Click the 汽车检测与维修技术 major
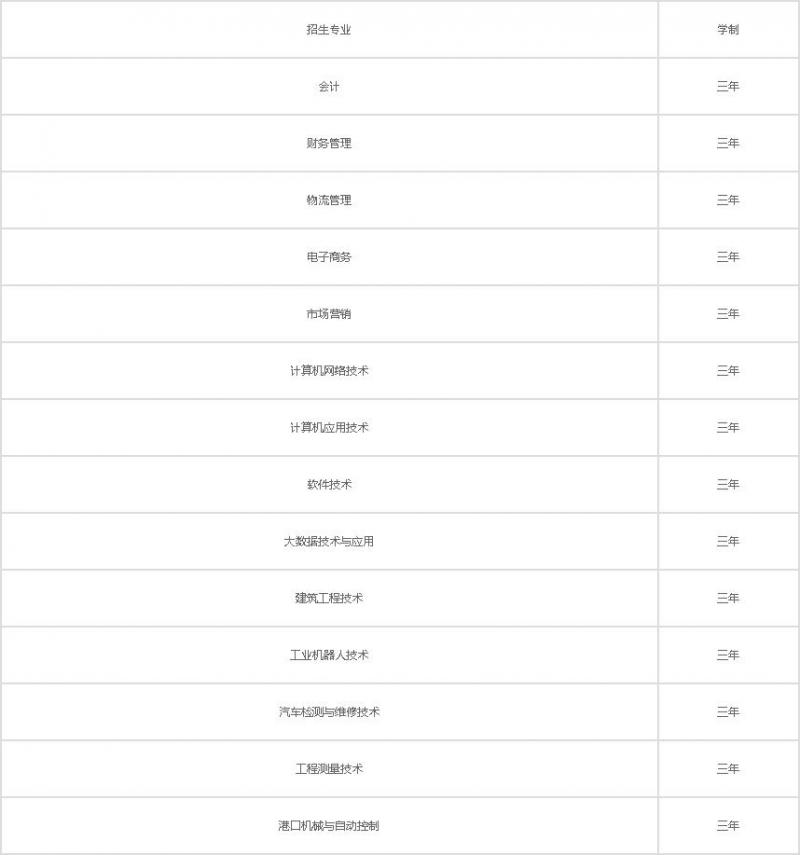800x855 pixels. [329, 713]
